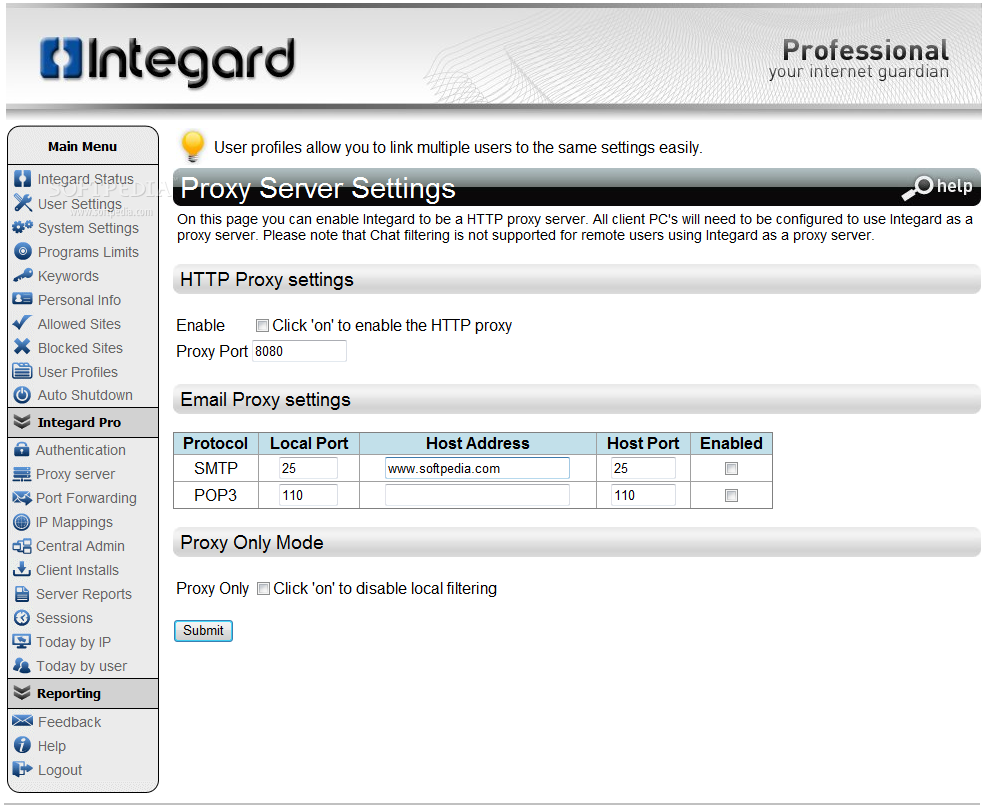This screenshot has width=986, height=810.
Task: Click the SMTP Host Address field
Action: pyautogui.click(x=477, y=469)
